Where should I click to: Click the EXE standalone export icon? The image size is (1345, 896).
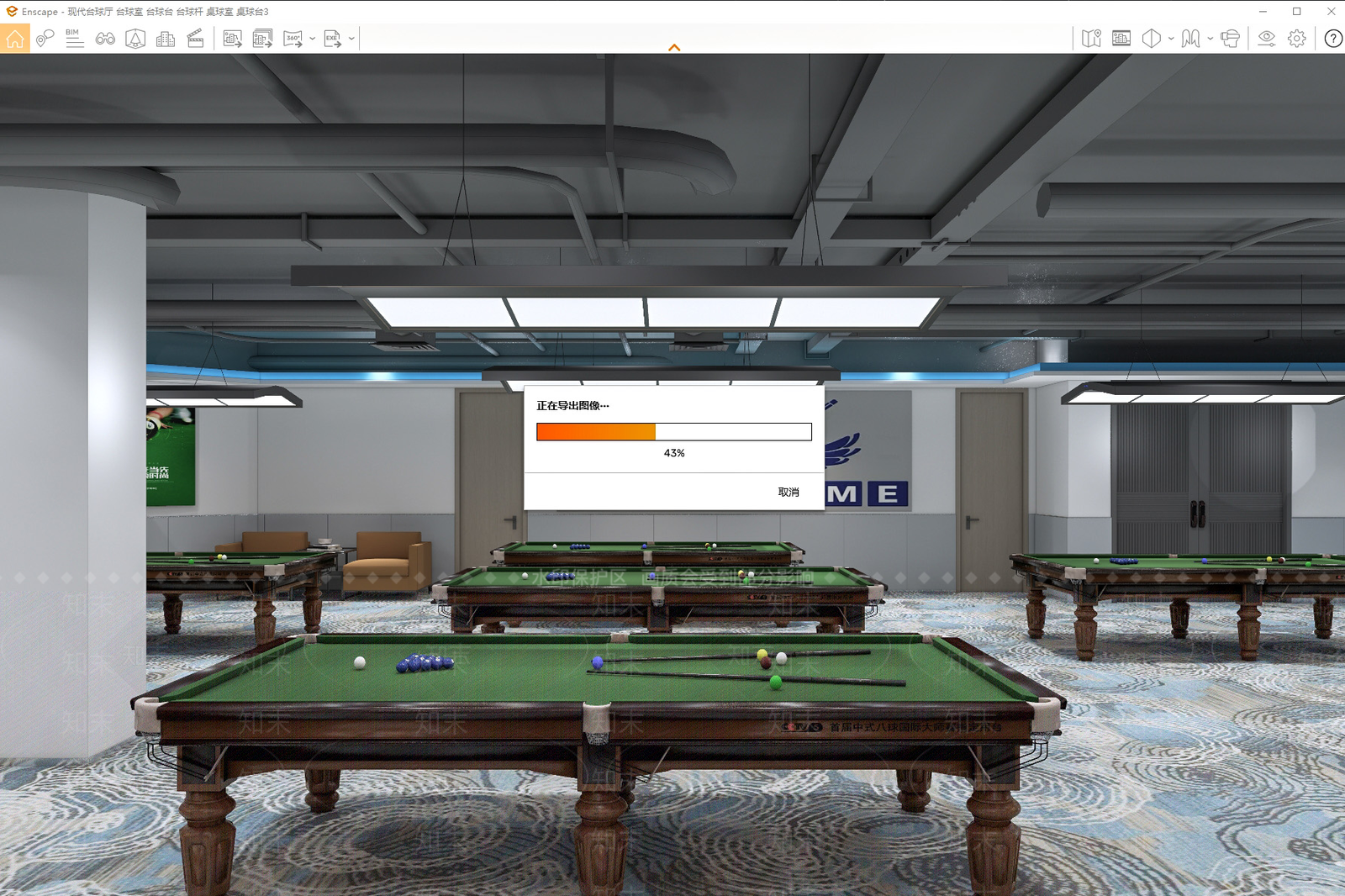pyautogui.click(x=333, y=39)
